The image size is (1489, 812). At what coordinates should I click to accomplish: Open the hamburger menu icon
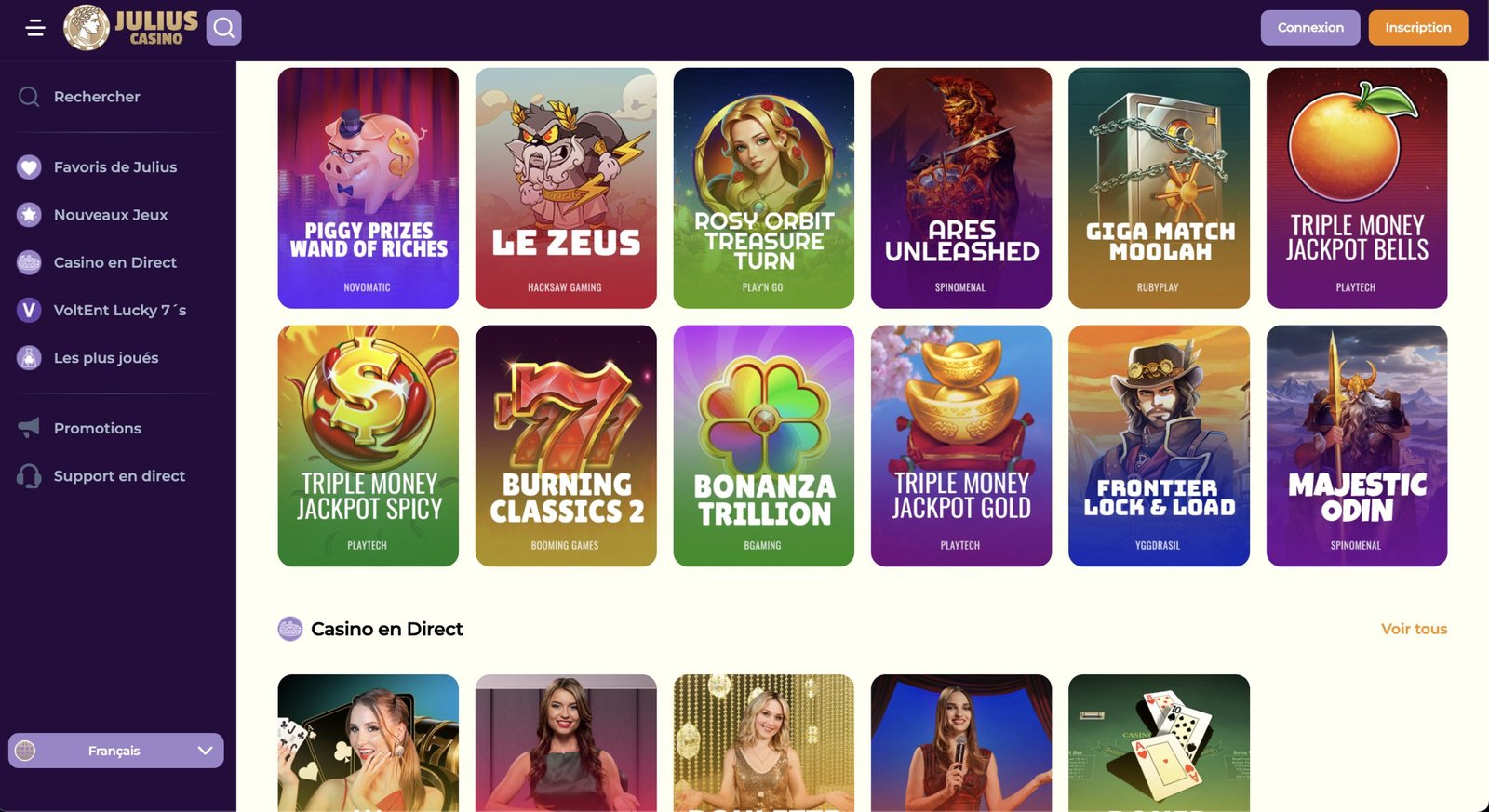[x=35, y=28]
